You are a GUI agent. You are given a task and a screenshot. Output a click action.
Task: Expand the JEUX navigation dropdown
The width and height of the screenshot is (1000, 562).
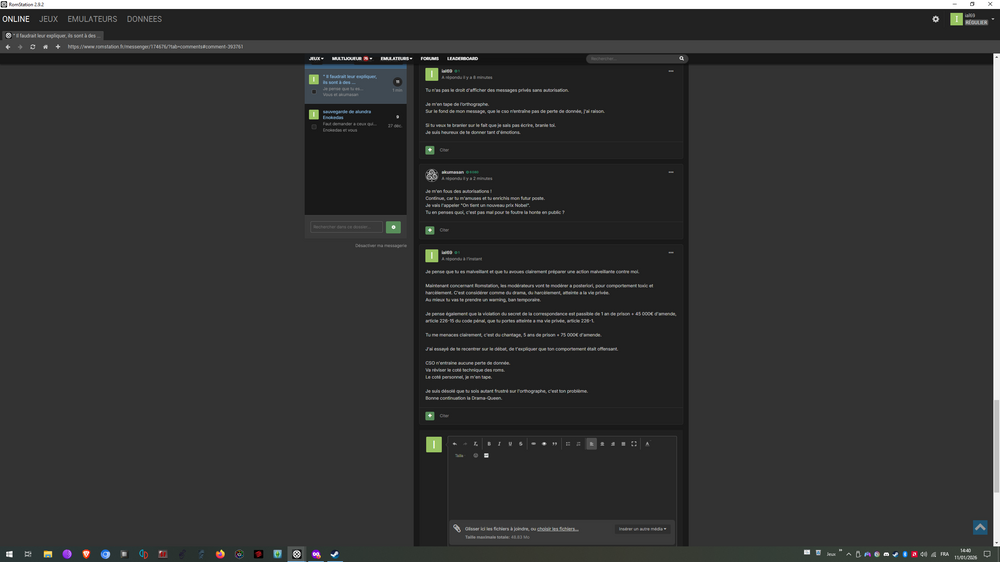[316, 59]
